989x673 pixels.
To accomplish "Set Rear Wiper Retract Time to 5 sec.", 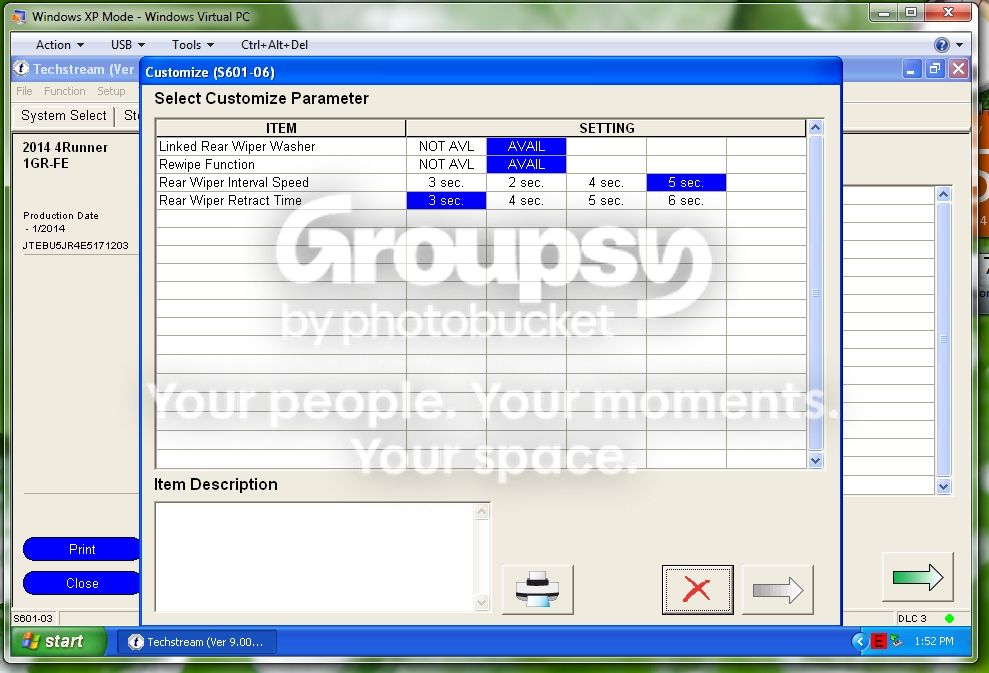I will point(606,201).
